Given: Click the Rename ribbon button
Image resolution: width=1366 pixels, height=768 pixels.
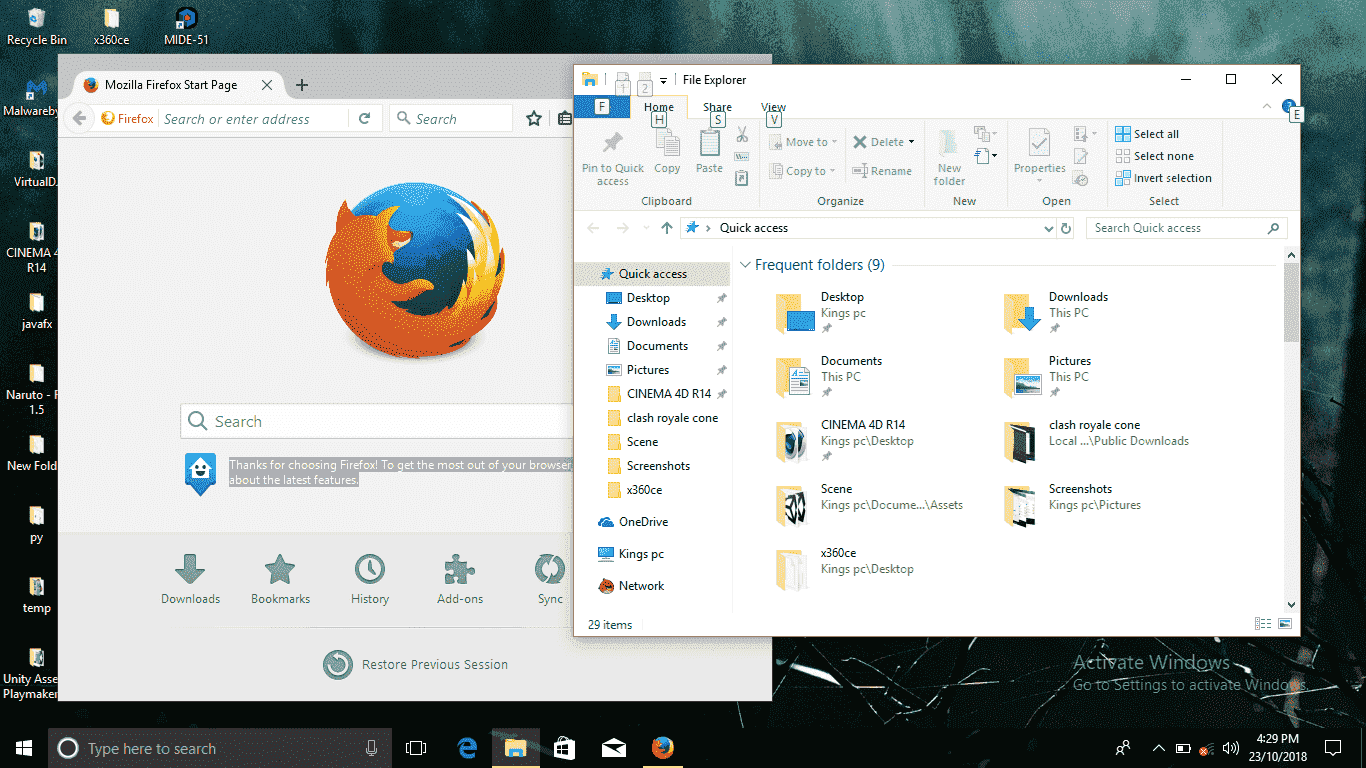Looking at the screenshot, I should pos(882,171).
